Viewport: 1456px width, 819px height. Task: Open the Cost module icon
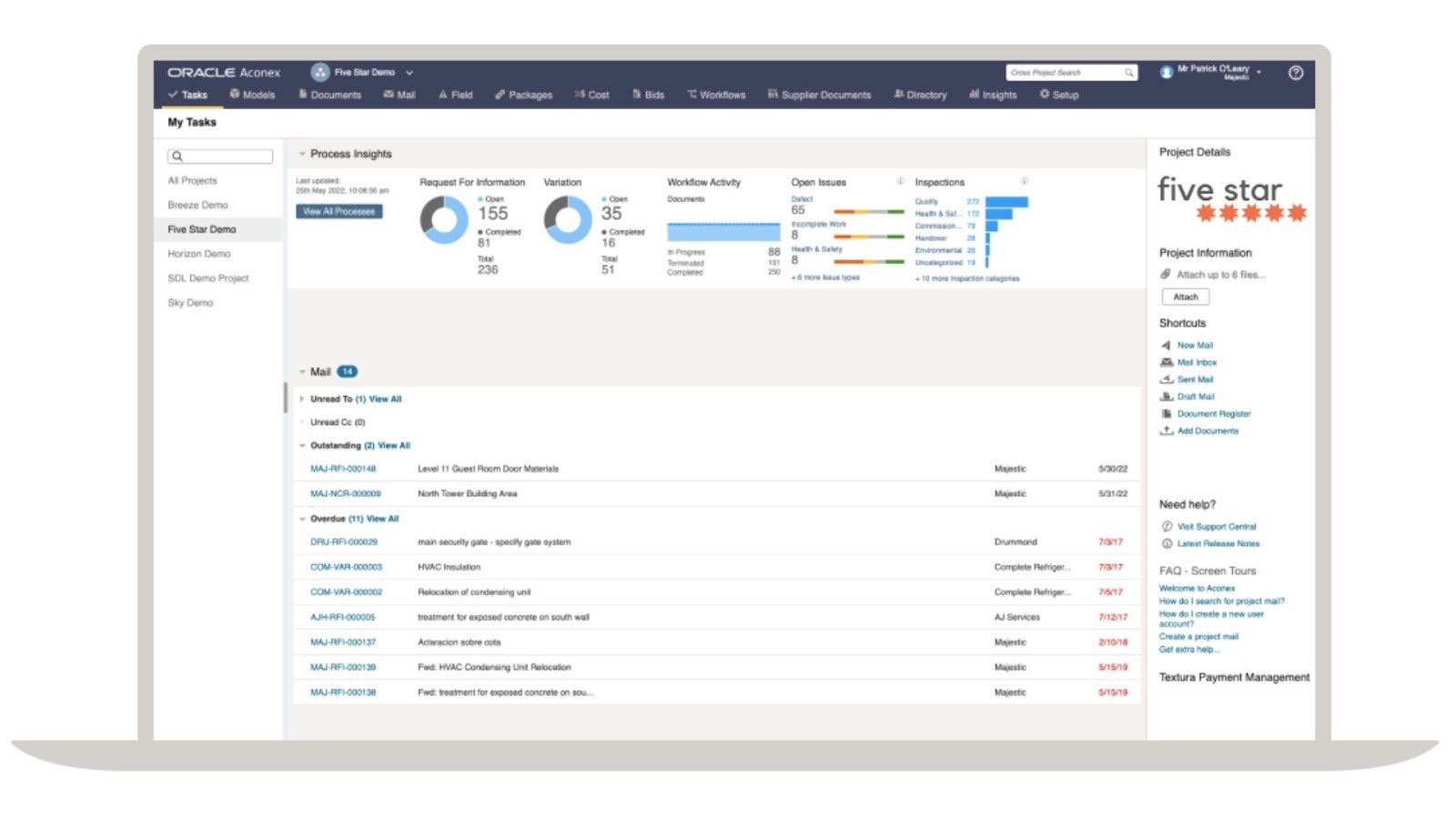point(582,95)
